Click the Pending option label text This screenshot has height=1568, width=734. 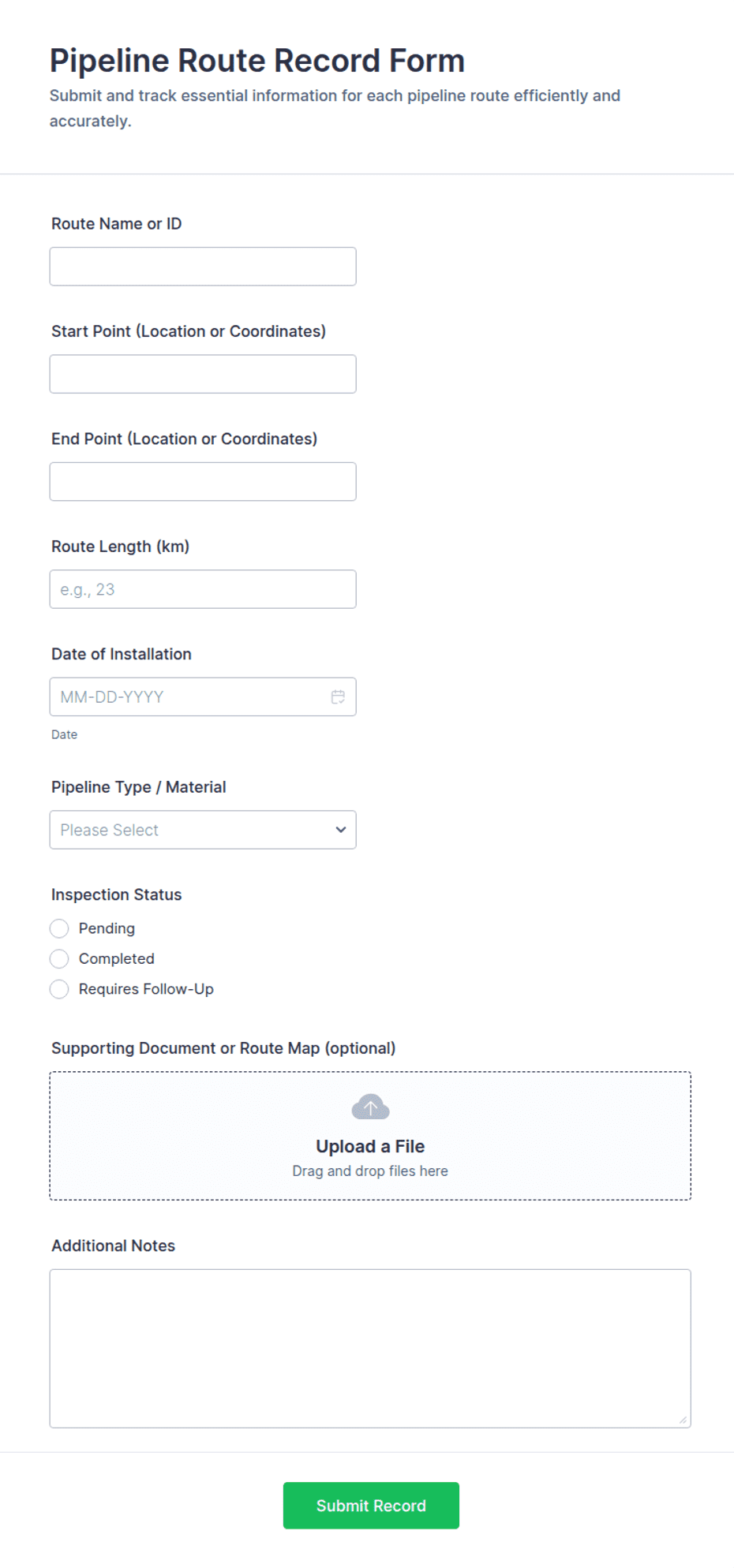(107, 928)
